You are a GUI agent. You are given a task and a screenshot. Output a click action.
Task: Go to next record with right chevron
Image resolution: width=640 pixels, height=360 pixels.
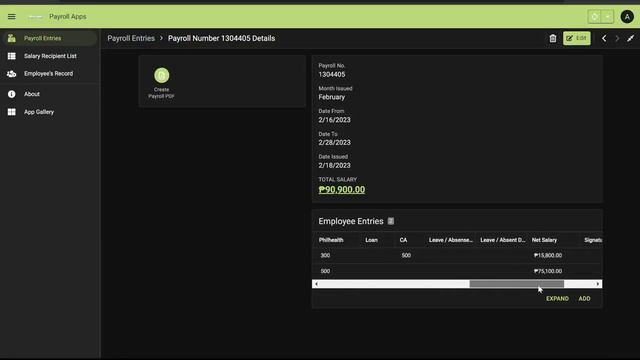tap(617, 38)
